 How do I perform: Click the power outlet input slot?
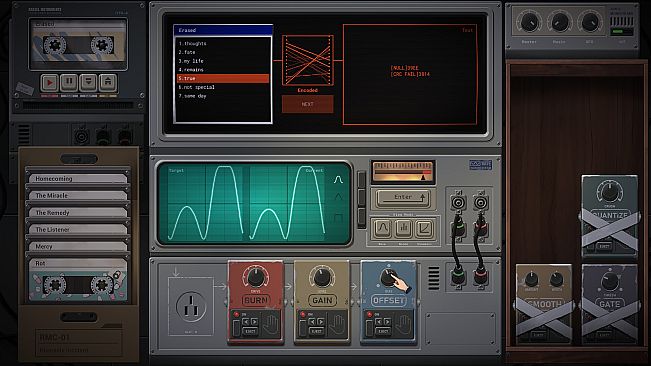pyautogui.click(x=191, y=306)
